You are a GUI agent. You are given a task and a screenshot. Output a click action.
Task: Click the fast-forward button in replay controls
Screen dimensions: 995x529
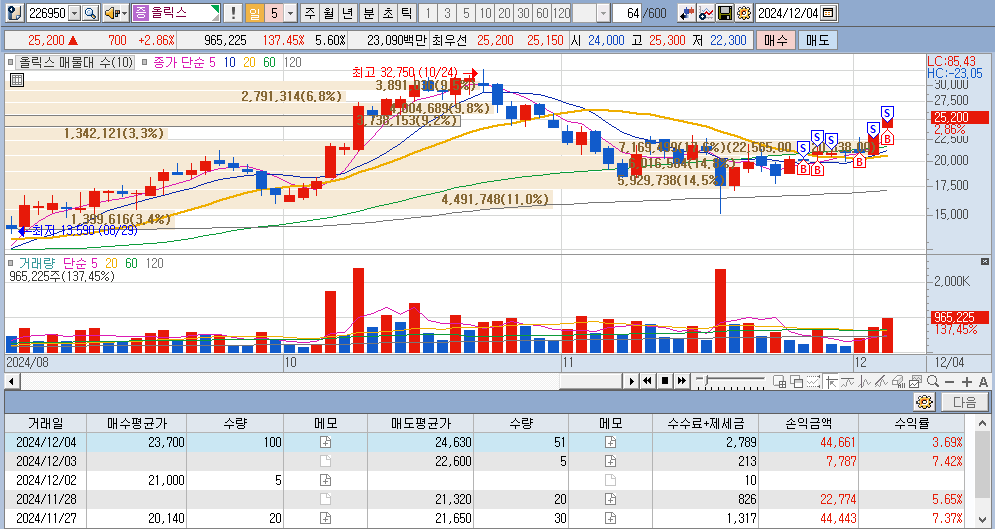(x=682, y=381)
